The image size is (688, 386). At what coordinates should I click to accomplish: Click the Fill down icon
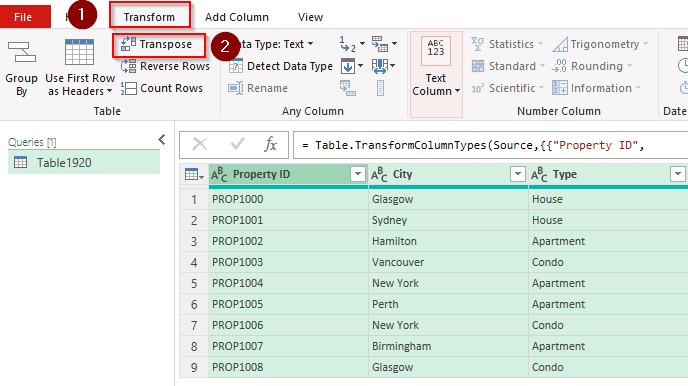[x=348, y=66]
